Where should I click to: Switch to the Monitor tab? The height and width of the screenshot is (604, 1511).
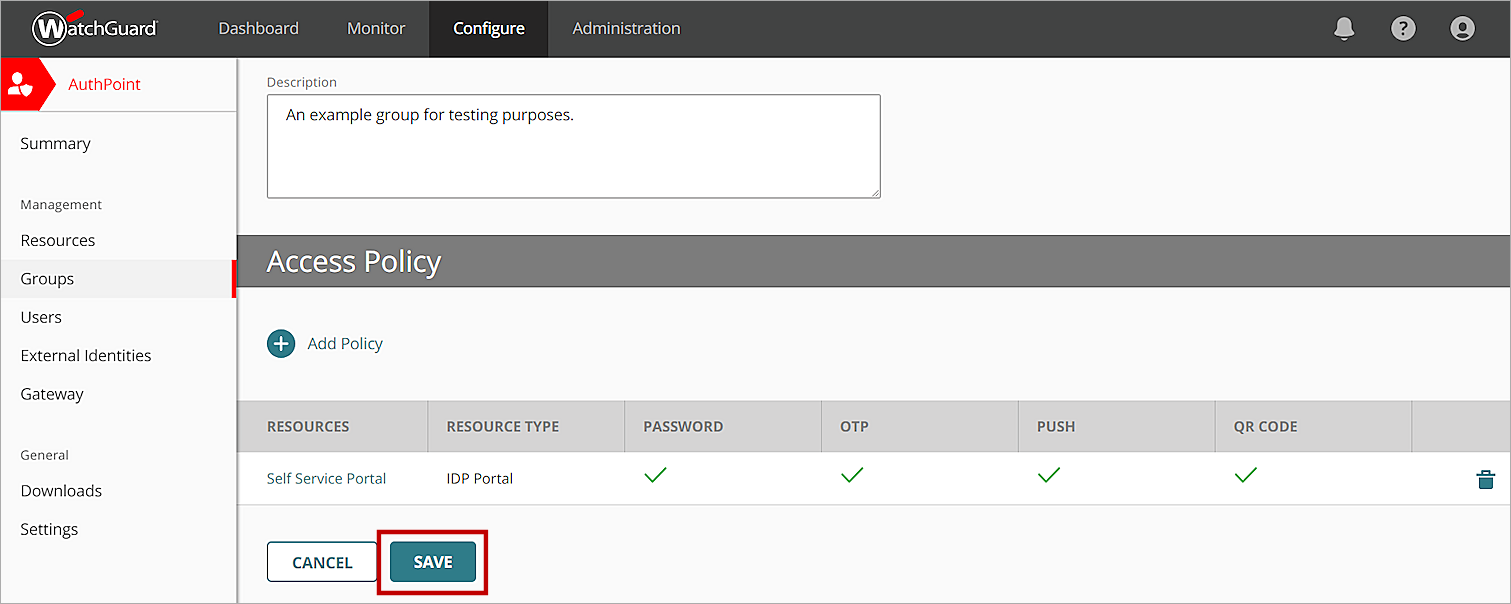pyautogui.click(x=375, y=28)
